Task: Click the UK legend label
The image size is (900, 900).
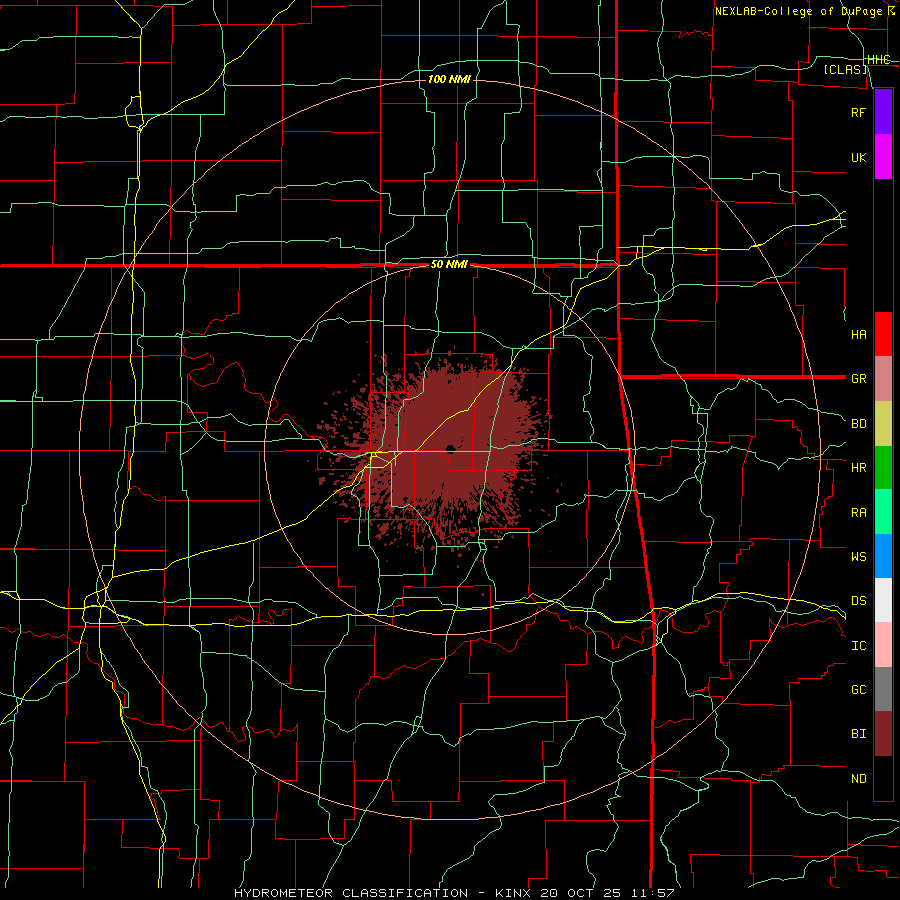Action: click(x=858, y=157)
